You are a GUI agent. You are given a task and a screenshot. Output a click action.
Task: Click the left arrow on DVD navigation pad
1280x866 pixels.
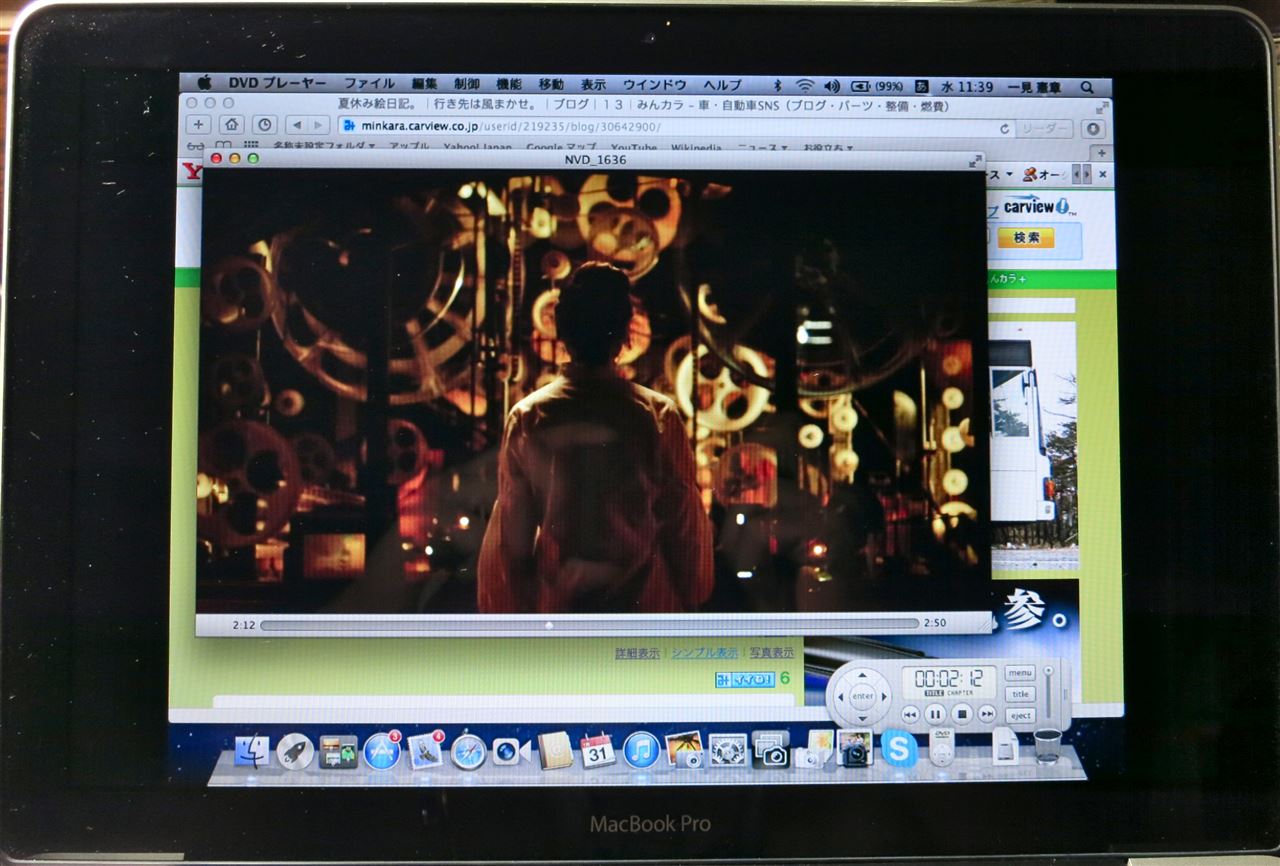(x=840, y=696)
